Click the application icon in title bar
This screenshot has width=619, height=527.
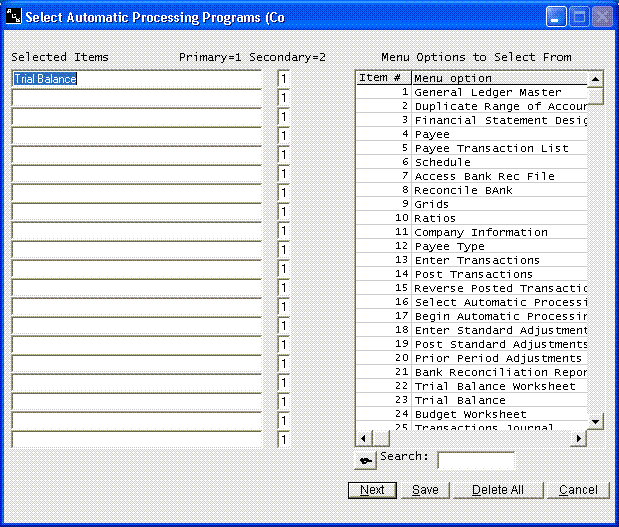click(x=12, y=16)
